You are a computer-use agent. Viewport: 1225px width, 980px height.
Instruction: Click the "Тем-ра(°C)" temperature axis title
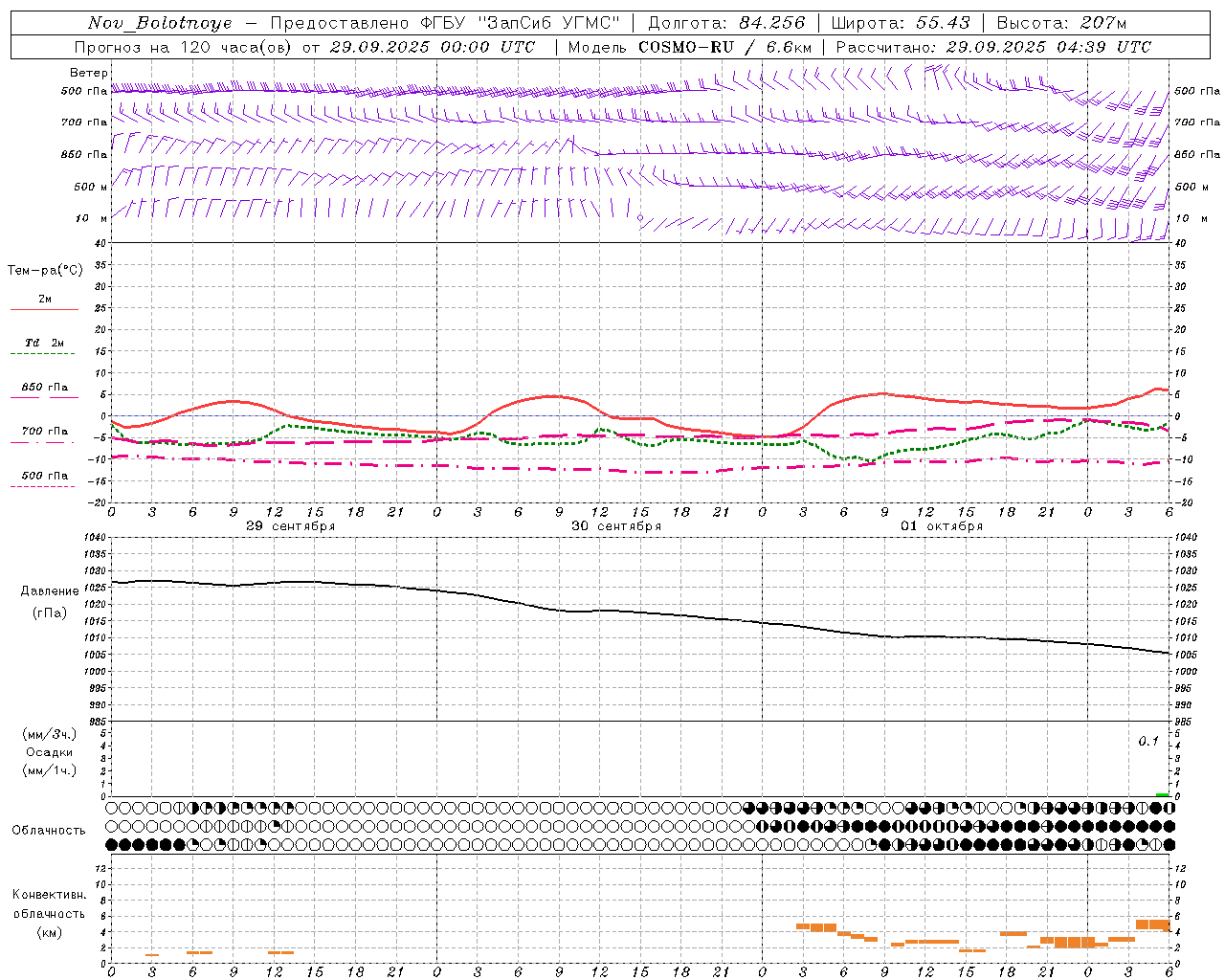click(45, 271)
